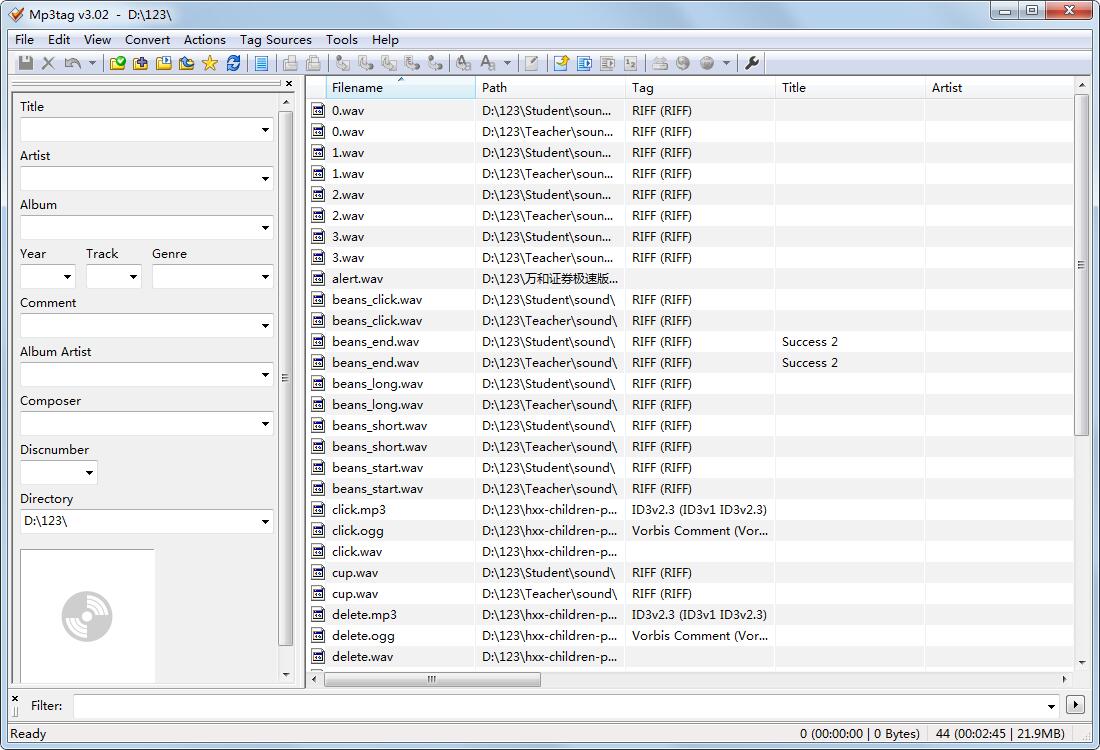Image resolution: width=1100 pixels, height=750 pixels.
Task: Expand the Title field dropdown
Action: pyautogui.click(x=265, y=130)
